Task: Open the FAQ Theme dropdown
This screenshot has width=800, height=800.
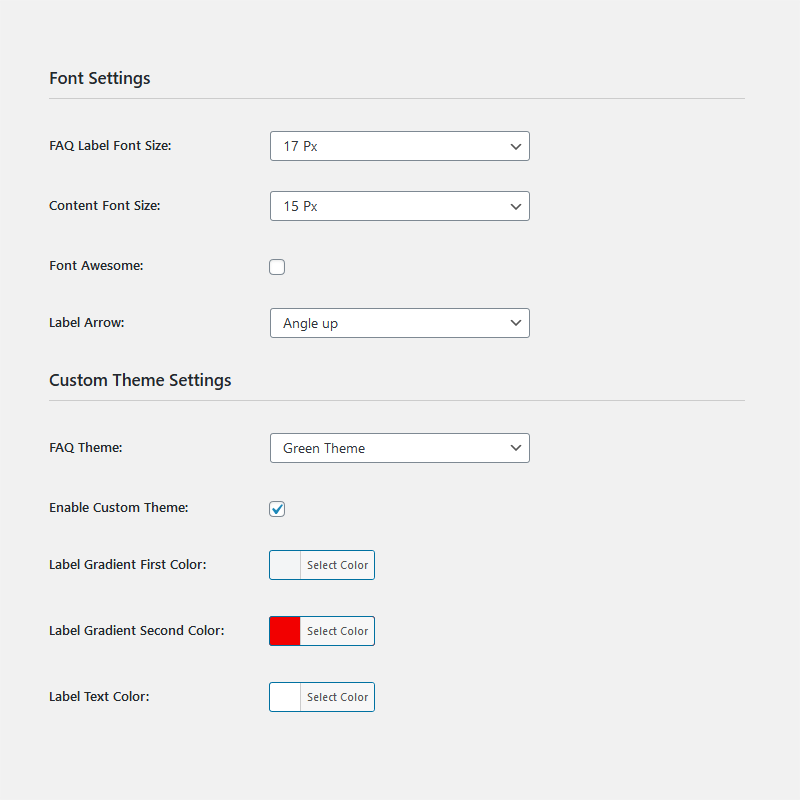Action: 399,448
